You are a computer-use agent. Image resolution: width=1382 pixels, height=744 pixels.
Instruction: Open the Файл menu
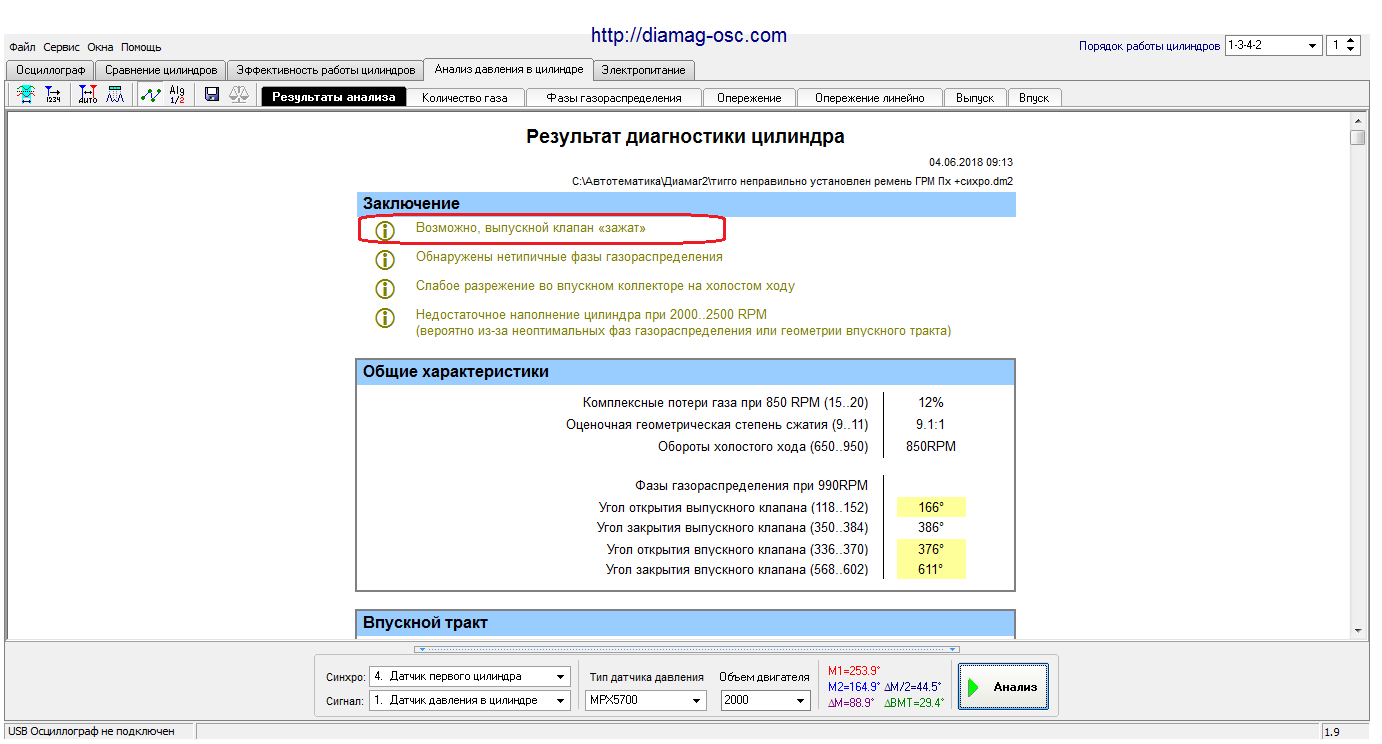point(22,47)
